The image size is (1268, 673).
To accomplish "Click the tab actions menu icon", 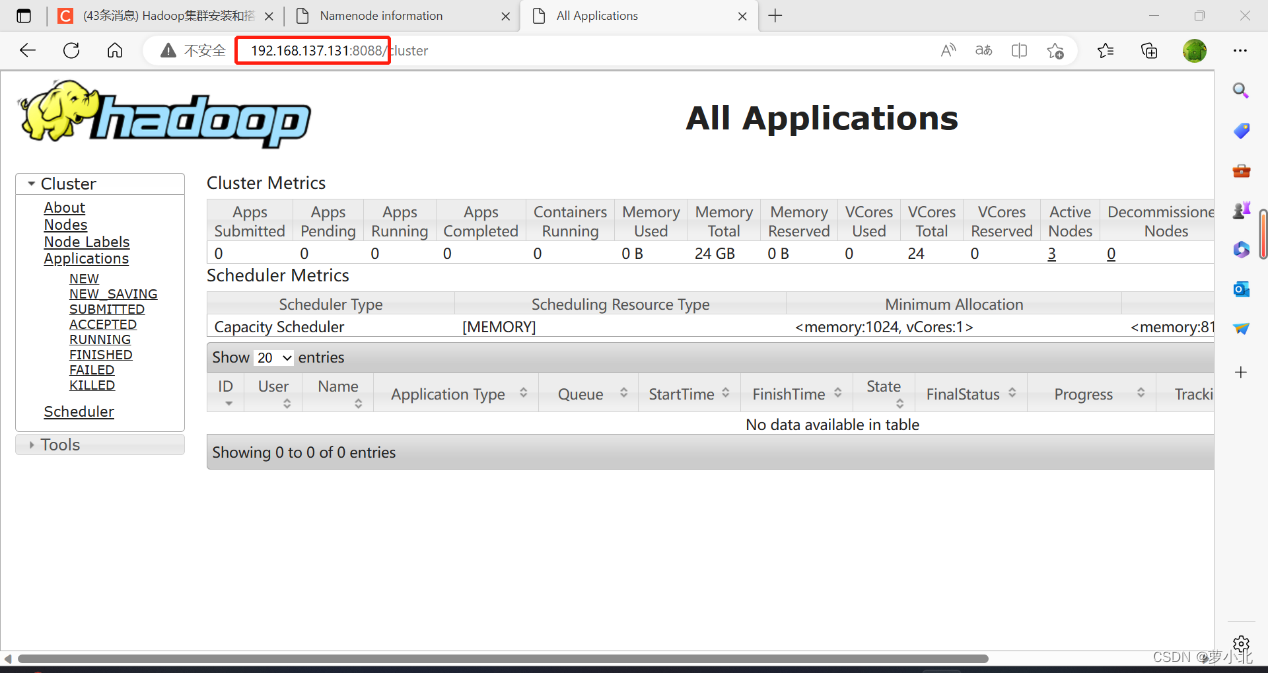I will point(24,16).
